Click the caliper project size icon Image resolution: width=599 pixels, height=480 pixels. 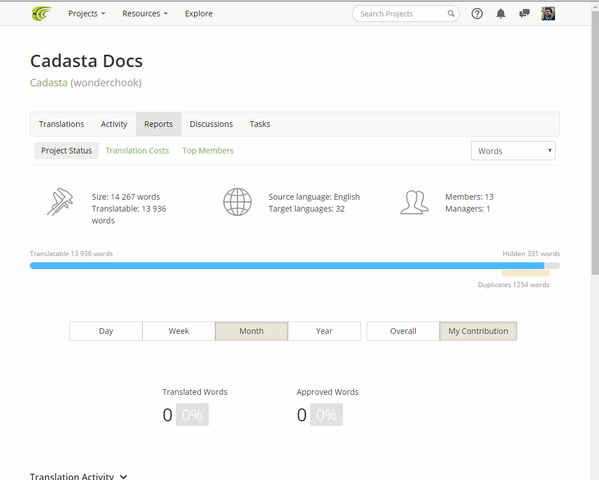tap(60, 202)
